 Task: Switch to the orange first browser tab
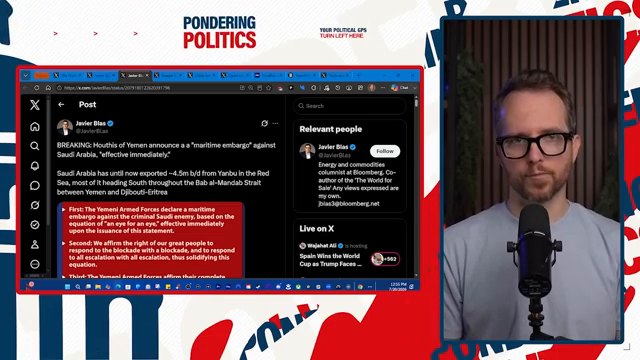[42, 76]
